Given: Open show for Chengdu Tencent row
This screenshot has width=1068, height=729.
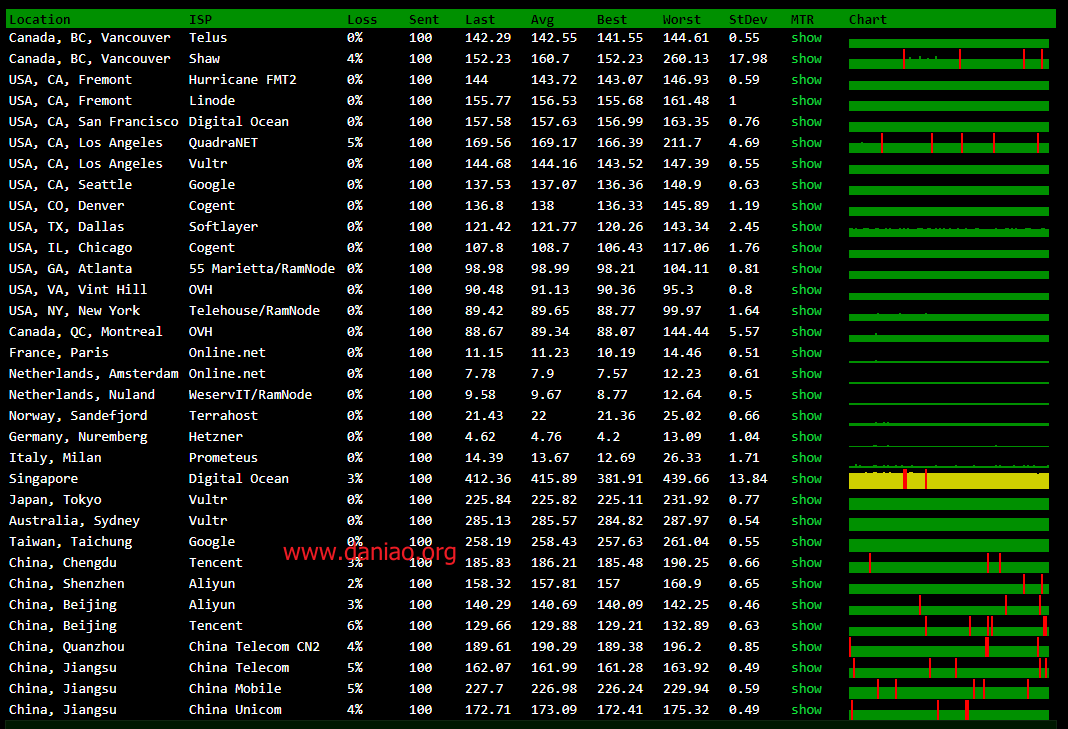Looking at the screenshot, I should (806, 563).
